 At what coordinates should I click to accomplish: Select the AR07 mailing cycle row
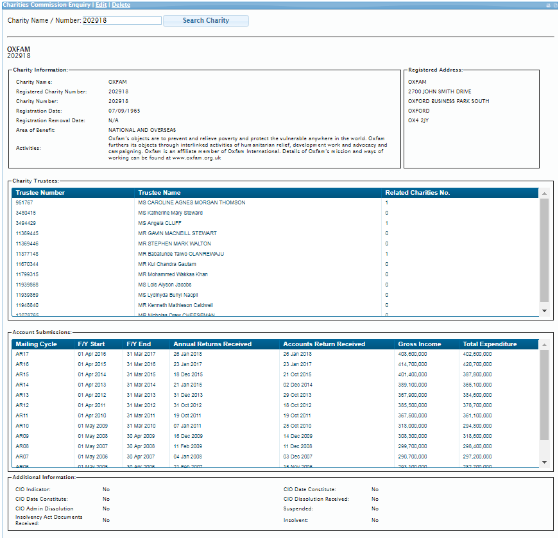tap(275, 457)
